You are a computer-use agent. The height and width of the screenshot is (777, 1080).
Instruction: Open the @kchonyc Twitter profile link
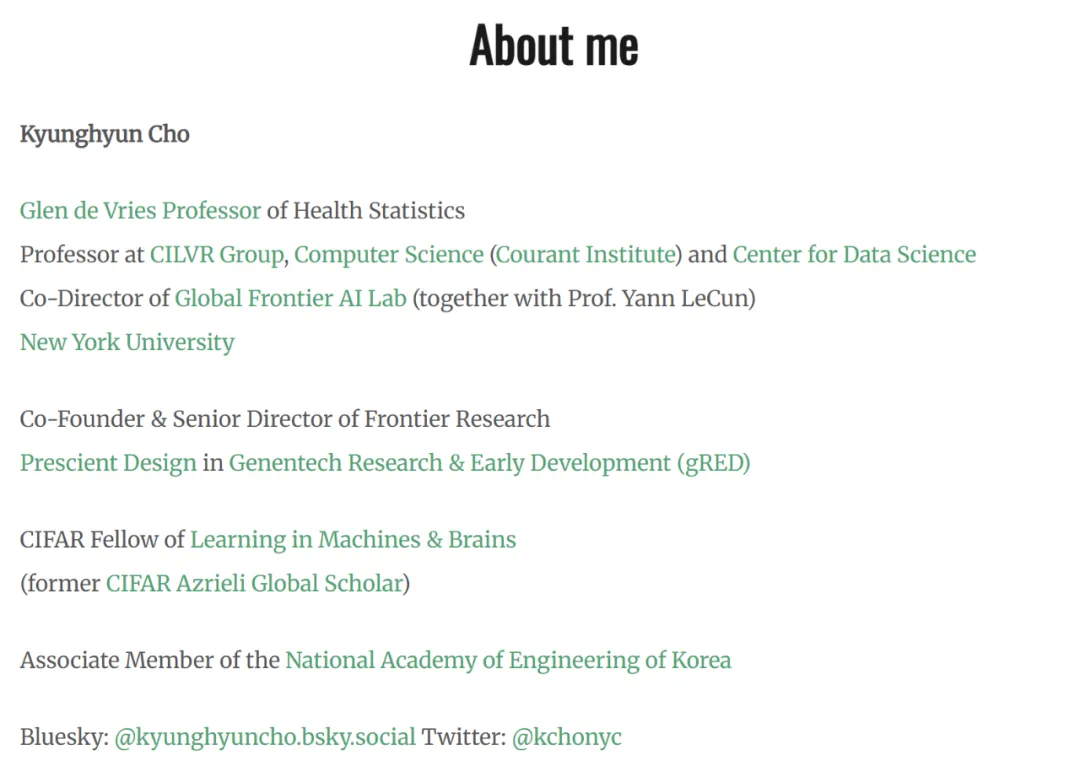(x=566, y=738)
